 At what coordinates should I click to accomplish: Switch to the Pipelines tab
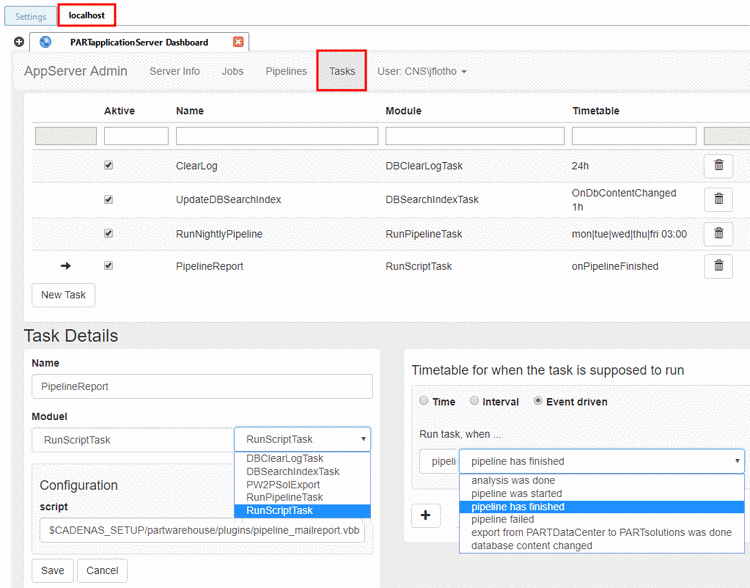(286, 71)
